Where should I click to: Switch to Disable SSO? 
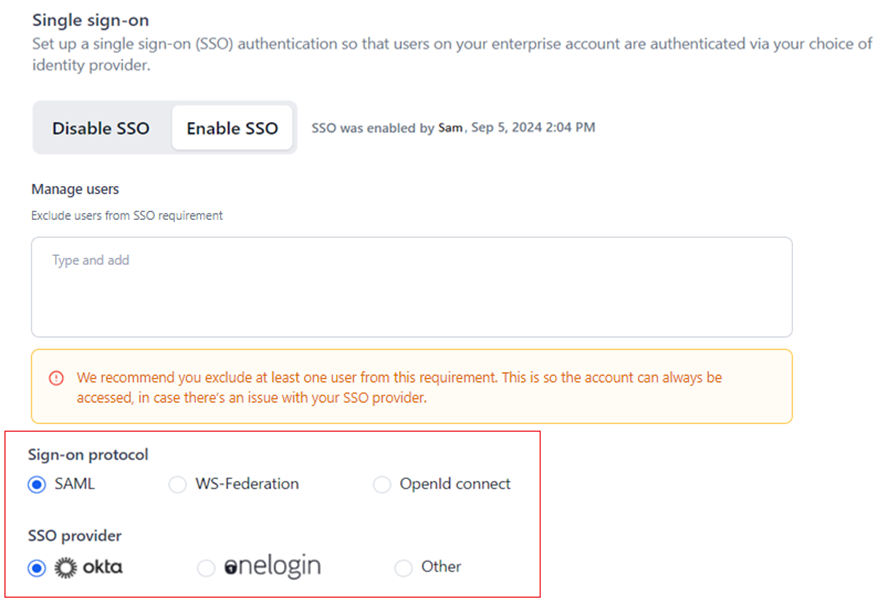(101, 128)
